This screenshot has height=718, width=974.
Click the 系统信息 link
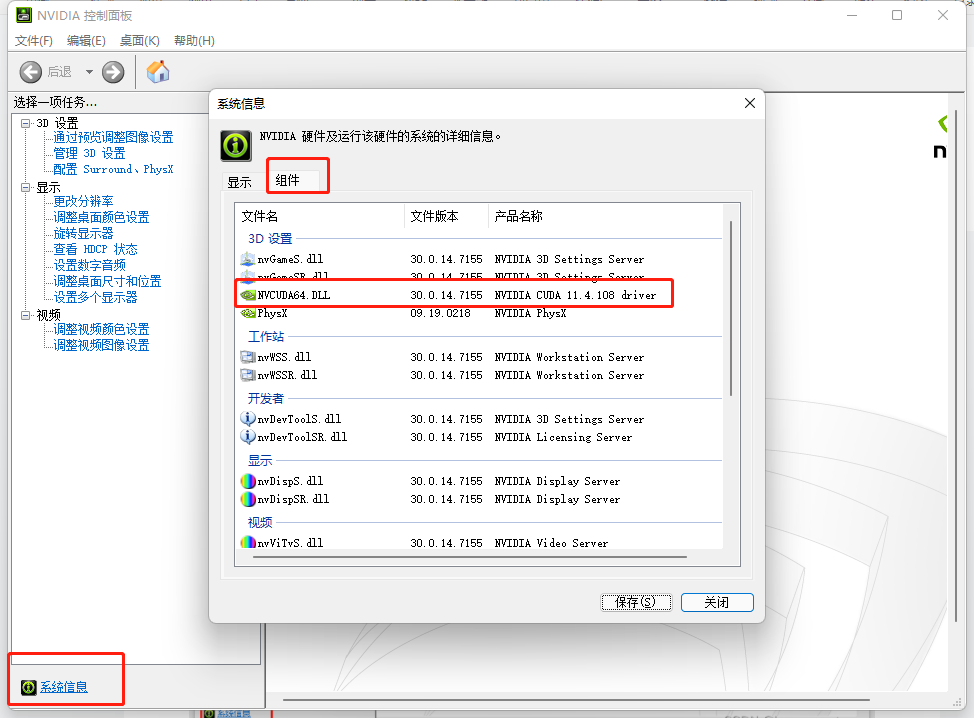[64, 687]
